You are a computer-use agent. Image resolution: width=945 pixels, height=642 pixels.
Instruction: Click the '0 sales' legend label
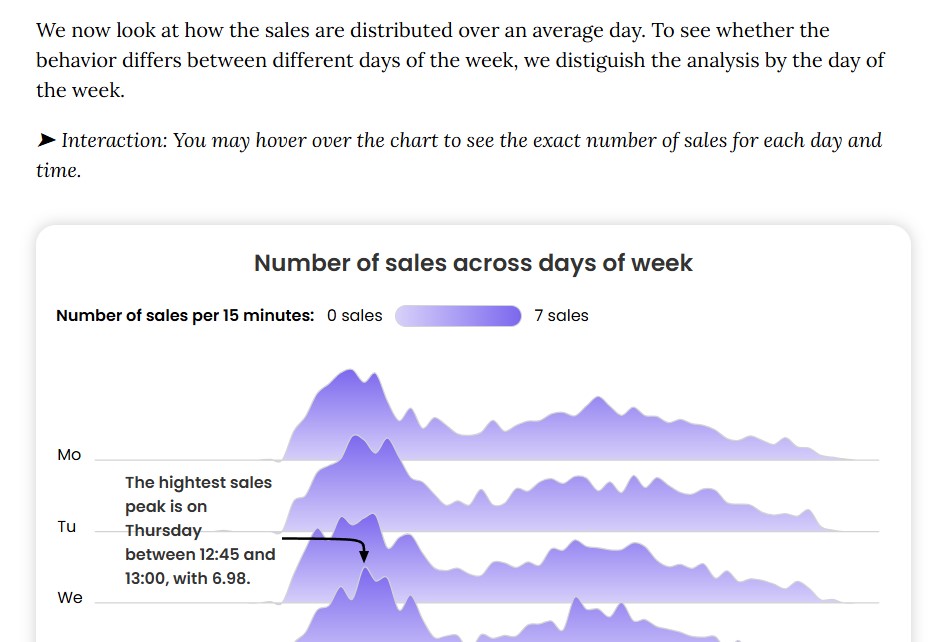pos(354,315)
